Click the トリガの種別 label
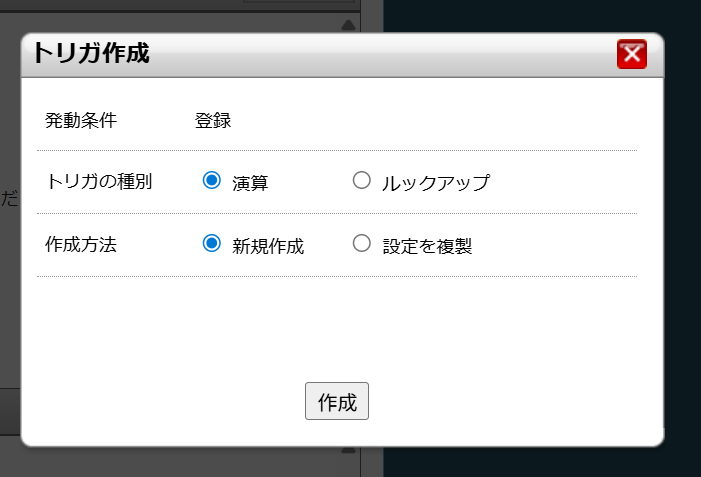The width and height of the screenshot is (701, 477). point(99,182)
